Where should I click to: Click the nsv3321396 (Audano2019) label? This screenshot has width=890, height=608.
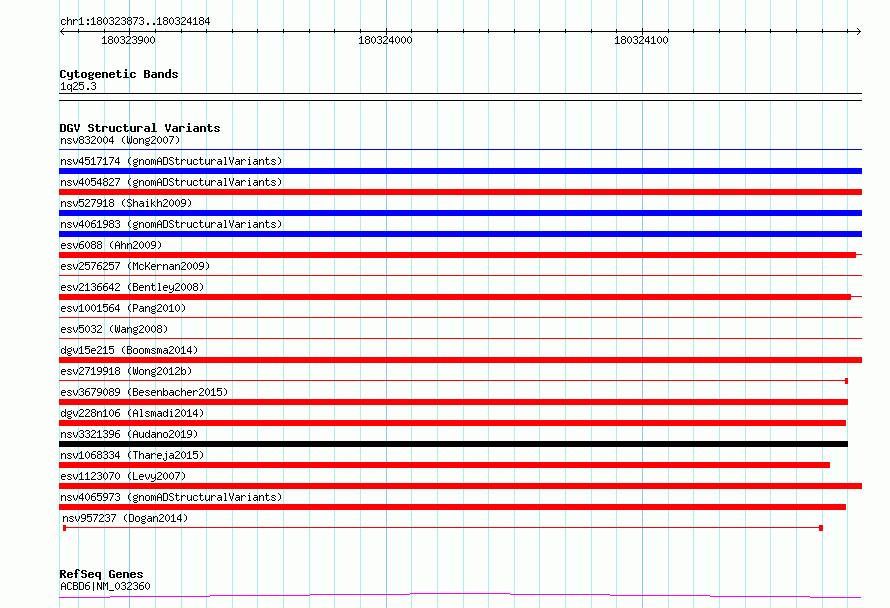coord(129,434)
